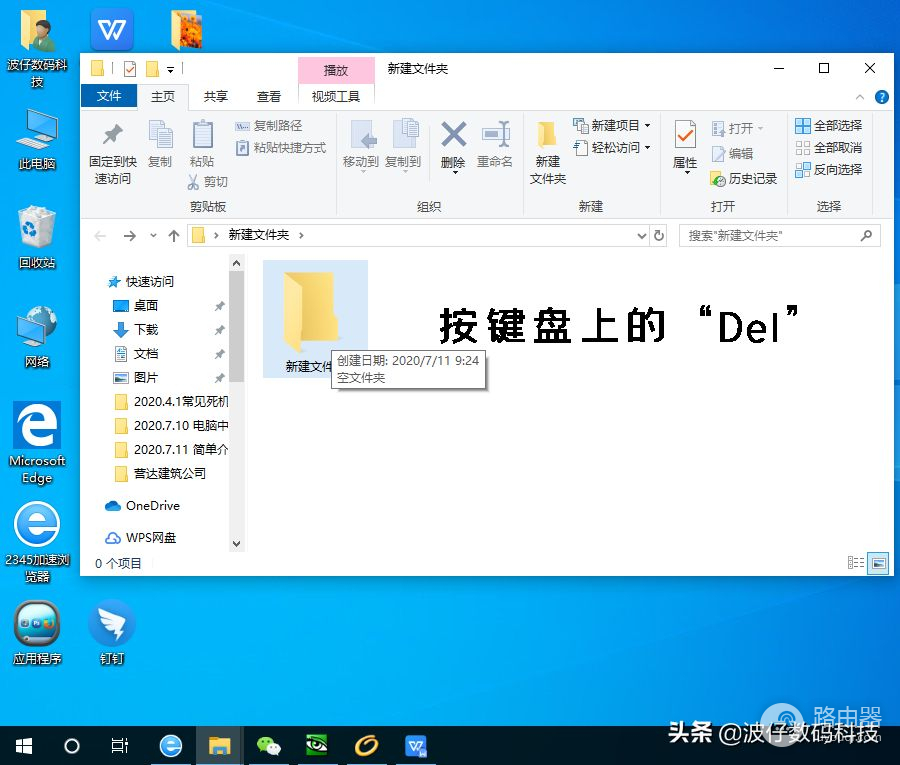The height and width of the screenshot is (765, 900).
Task: Switch to large icons view toggle
Action: pos(877,563)
